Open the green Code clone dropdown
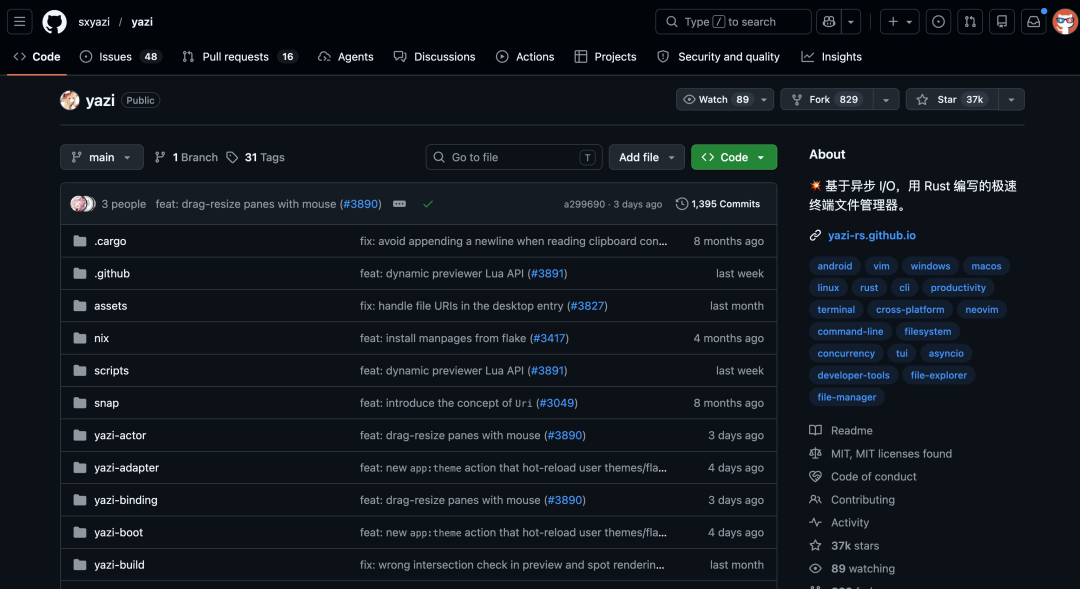 [x=734, y=157]
